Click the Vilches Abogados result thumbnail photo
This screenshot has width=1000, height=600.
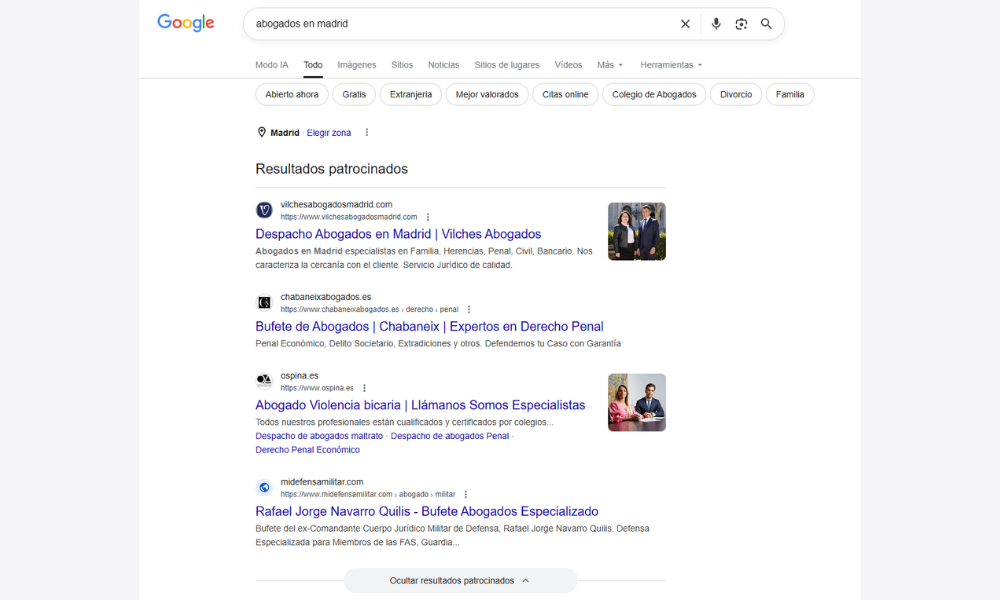[636, 231]
